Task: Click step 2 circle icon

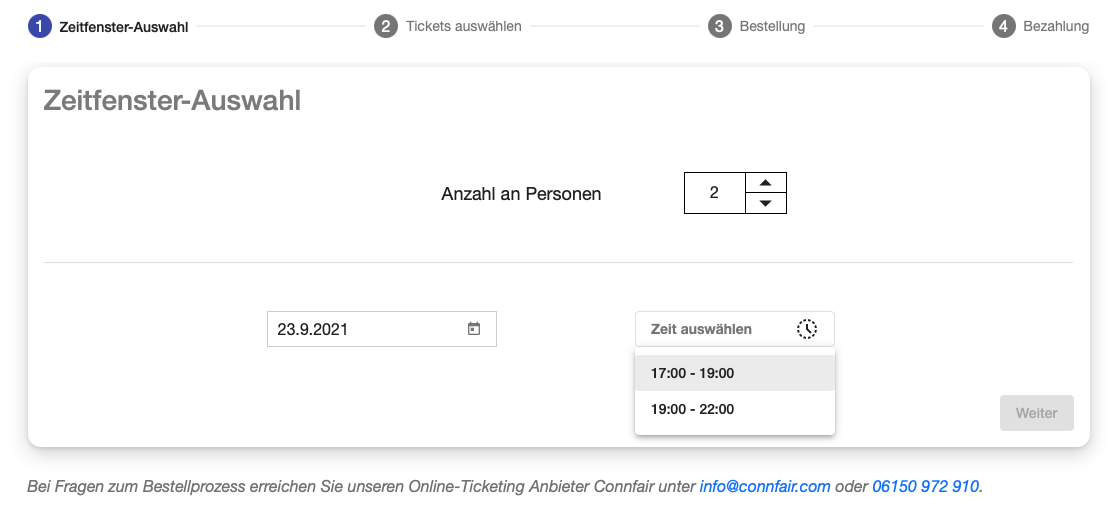Action: pyautogui.click(x=385, y=26)
